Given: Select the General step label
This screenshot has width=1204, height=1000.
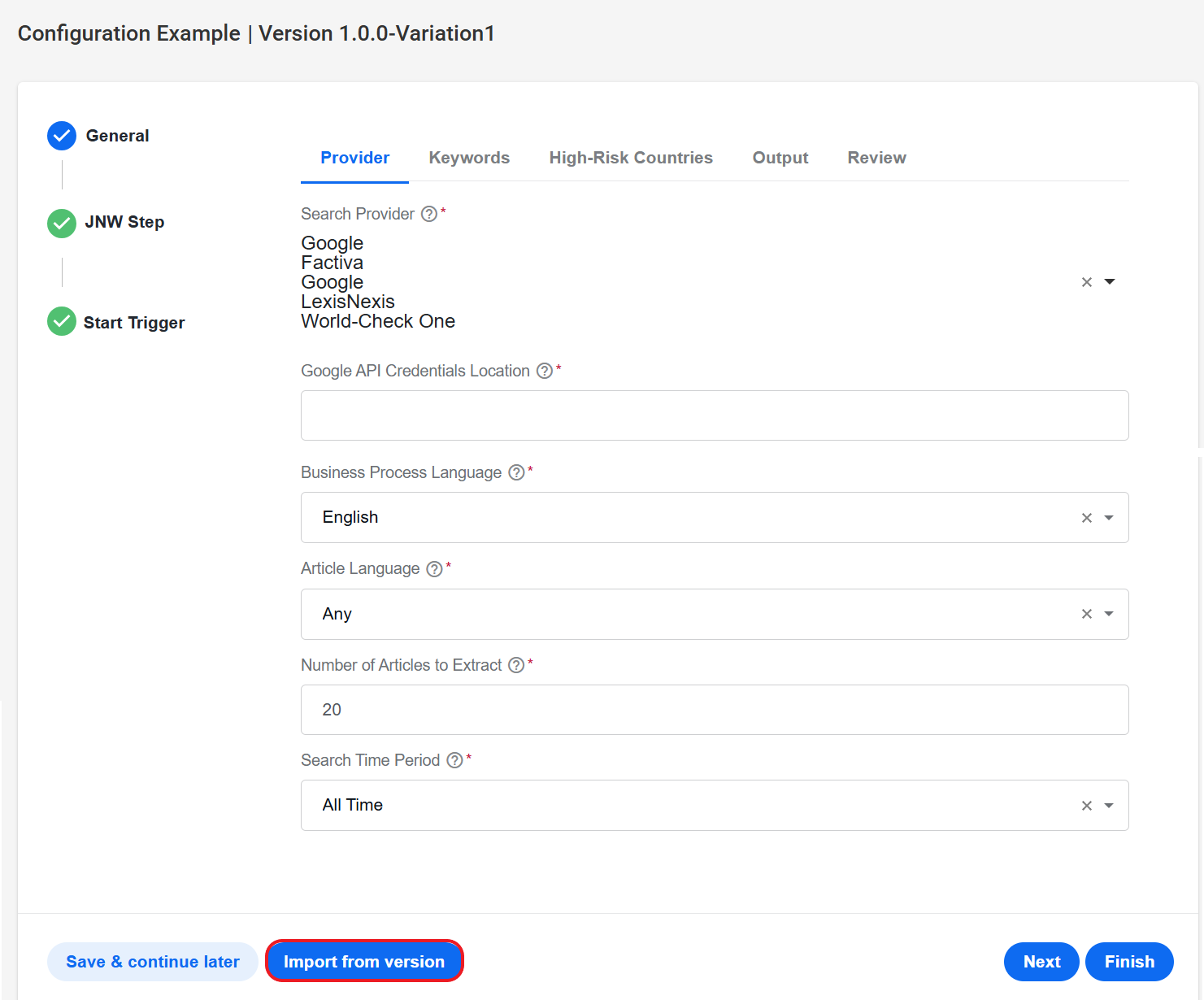Looking at the screenshot, I should (x=118, y=136).
